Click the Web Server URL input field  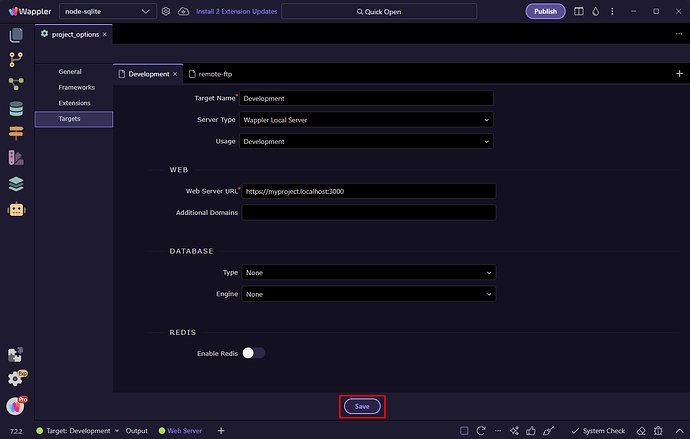[368, 190]
